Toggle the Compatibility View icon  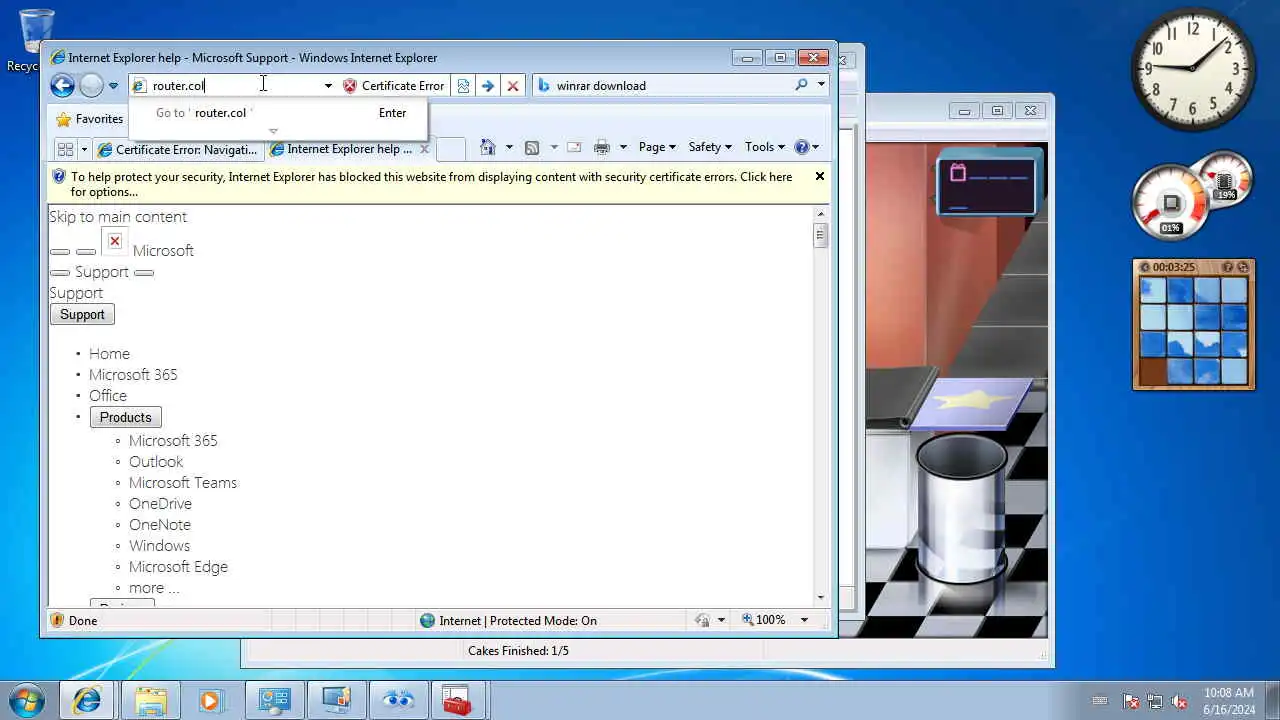click(x=463, y=86)
